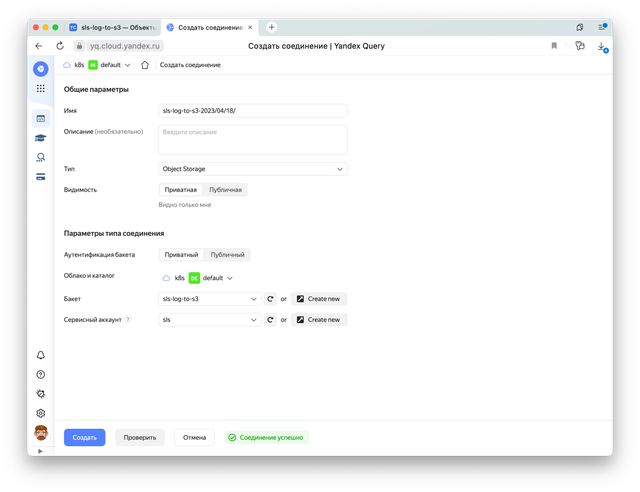Open the all-services grid icon in sidebar
Viewport: 640px width, 492px height.
[40, 88]
